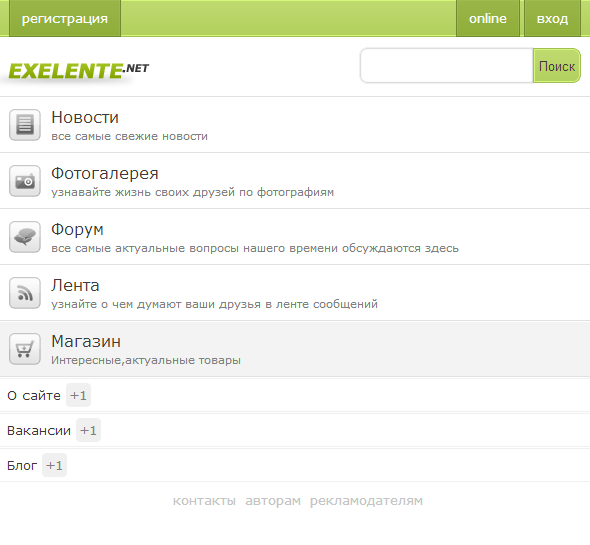Follow the контакты footer link

coord(204,501)
